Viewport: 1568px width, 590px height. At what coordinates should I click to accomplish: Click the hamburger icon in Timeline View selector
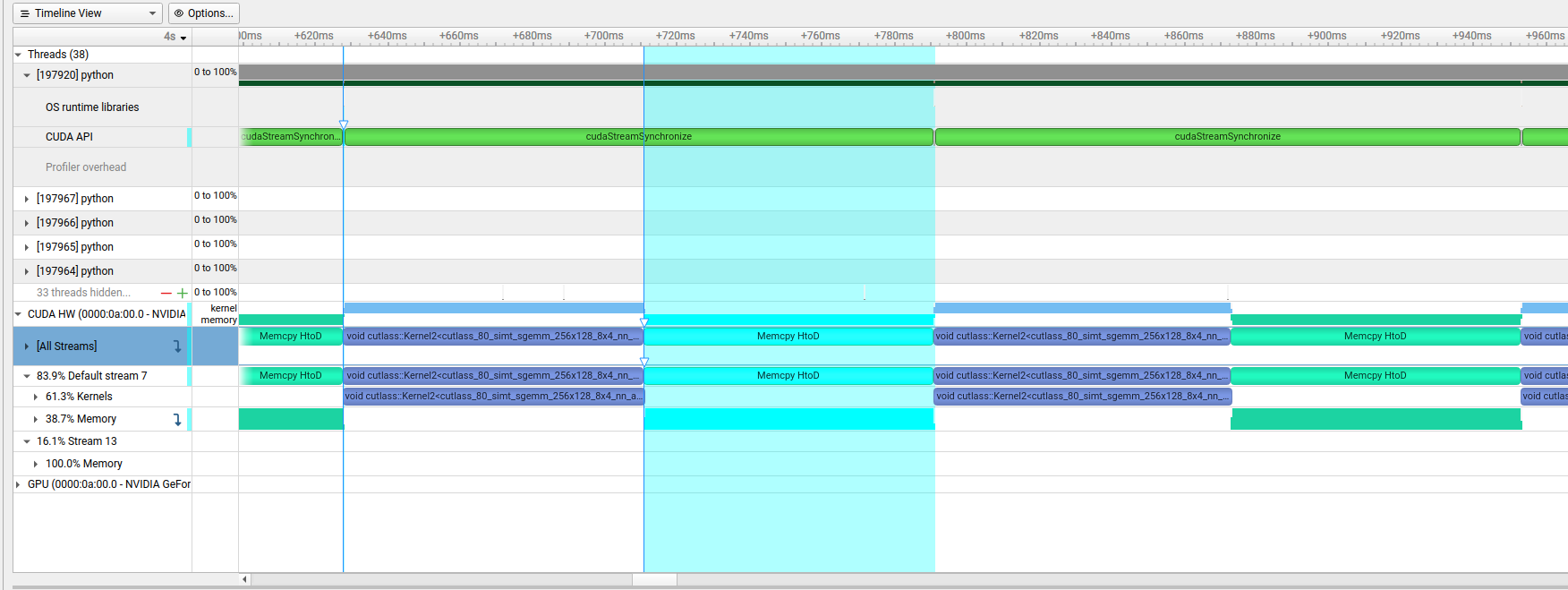(x=25, y=13)
